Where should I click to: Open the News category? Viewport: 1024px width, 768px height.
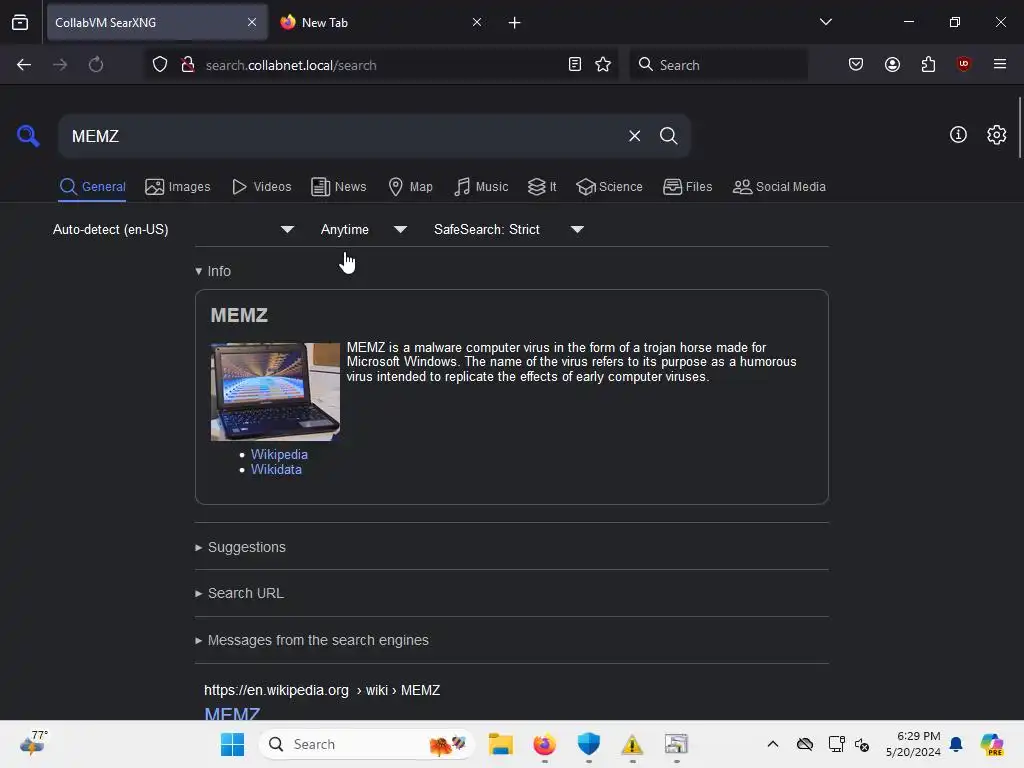[x=339, y=187]
